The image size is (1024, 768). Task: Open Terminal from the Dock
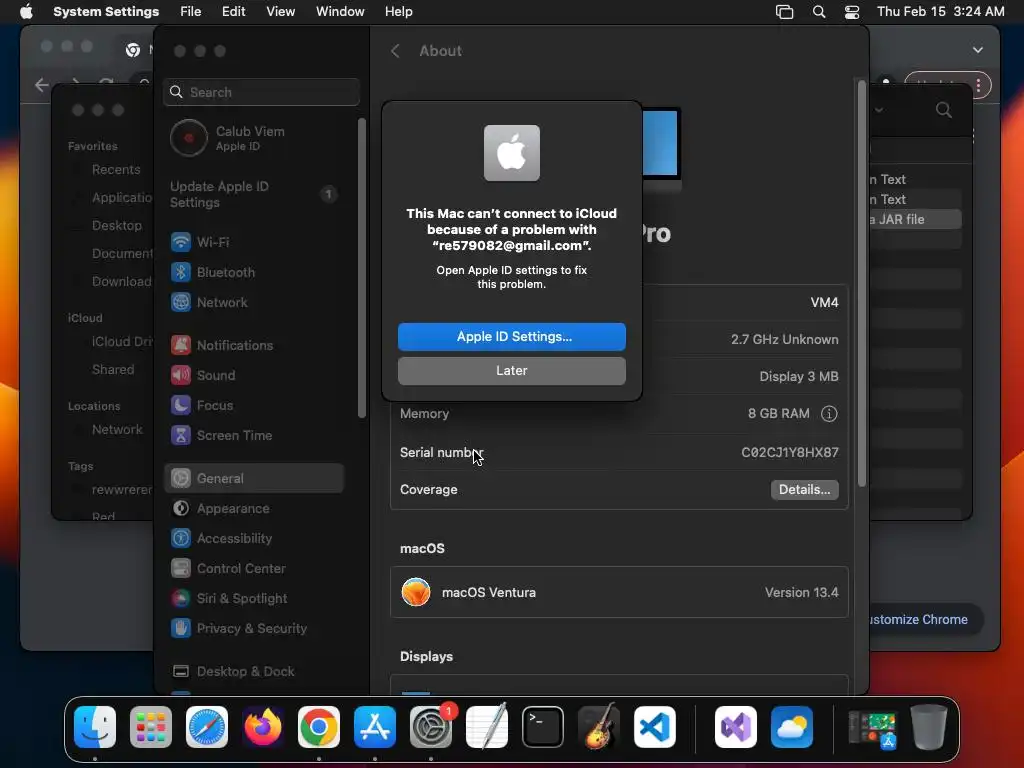(543, 727)
